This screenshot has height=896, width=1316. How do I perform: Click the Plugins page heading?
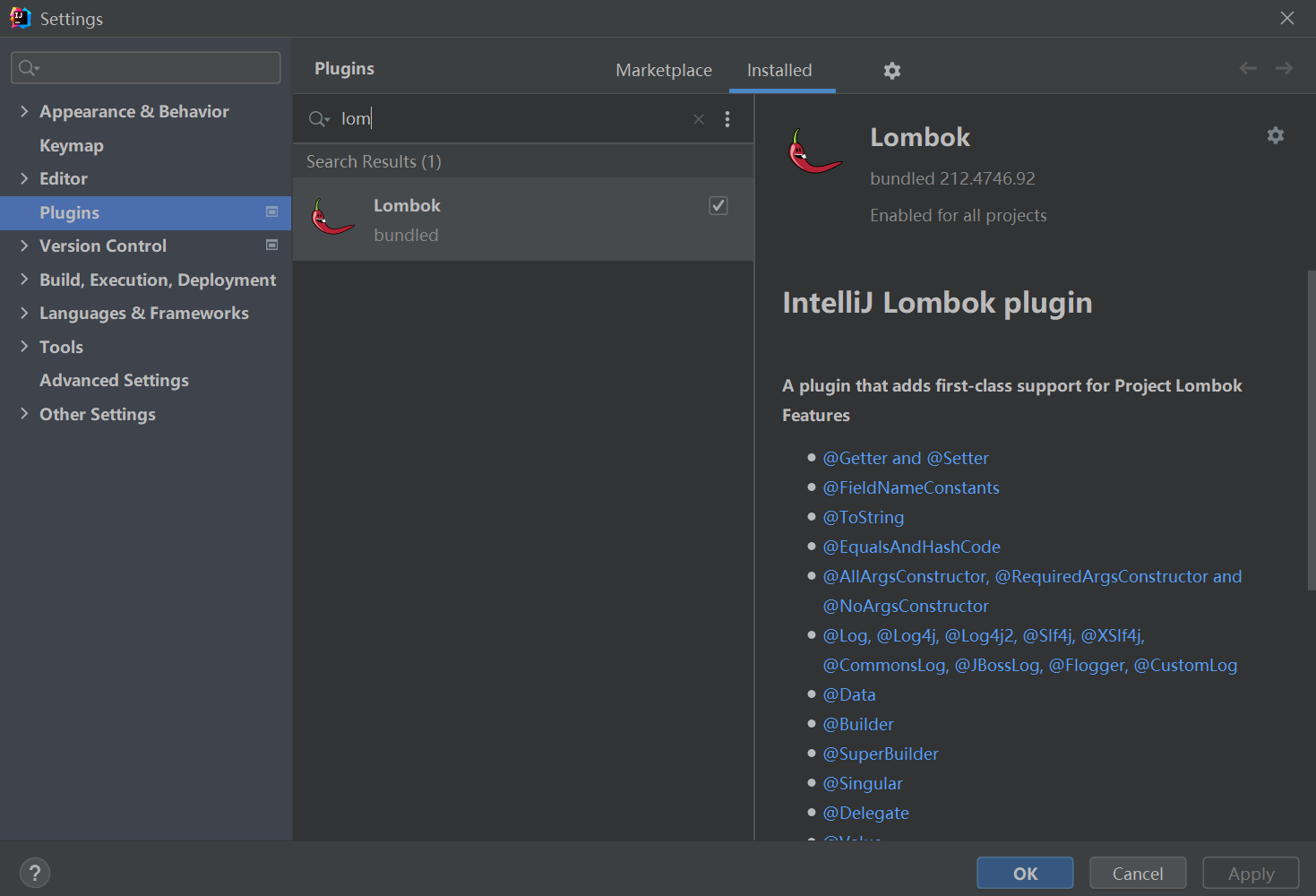click(x=344, y=69)
